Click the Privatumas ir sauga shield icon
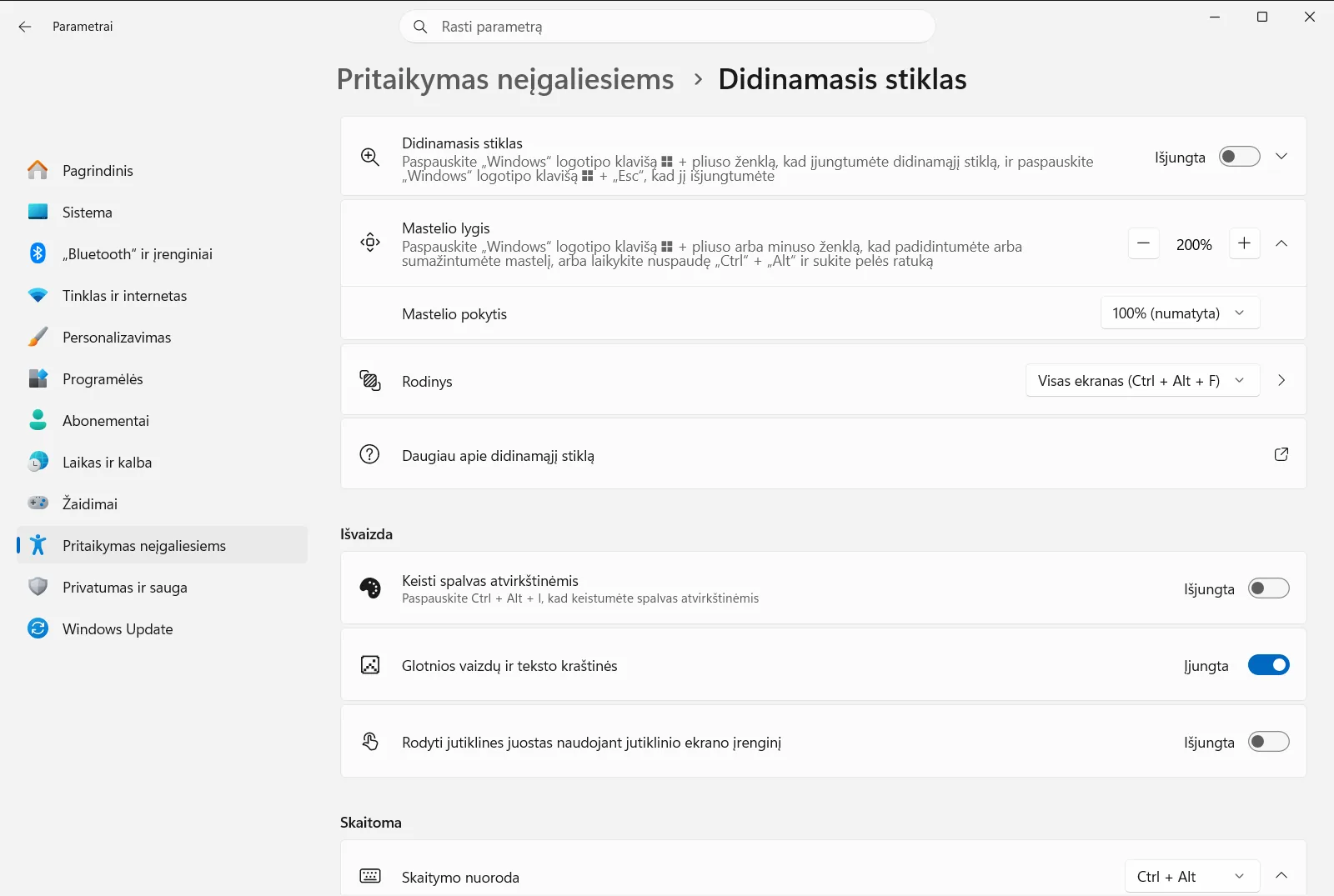Image resolution: width=1334 pixels, height=896 pixels. (38, 587)
